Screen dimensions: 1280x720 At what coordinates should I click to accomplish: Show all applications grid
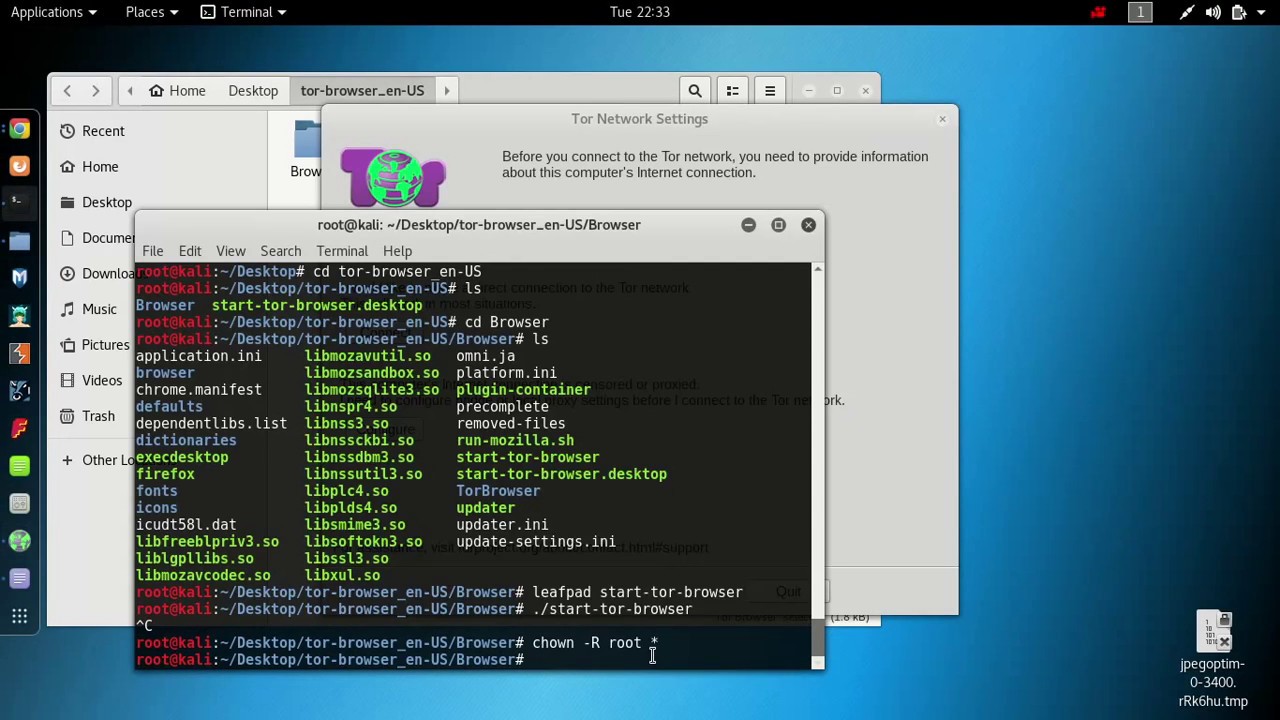click(x=19, y=616)
